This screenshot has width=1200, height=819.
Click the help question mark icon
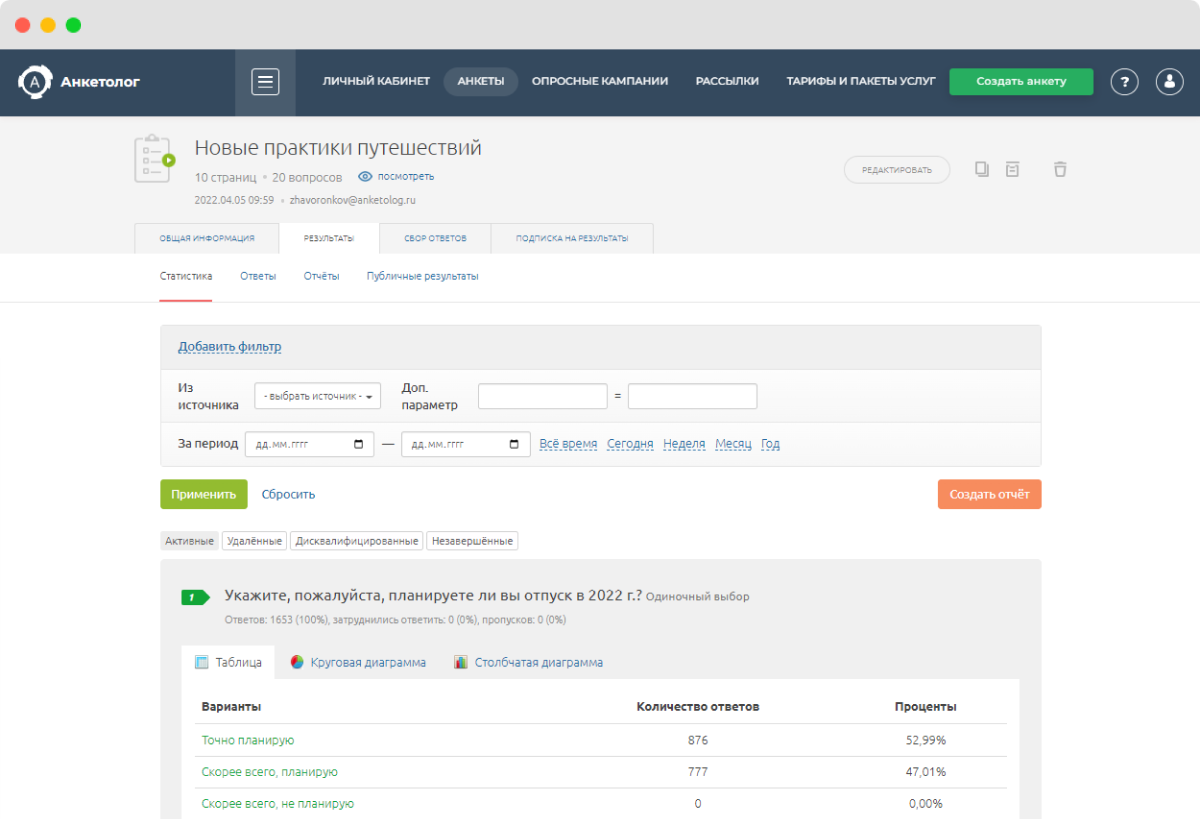pos(1124,82)
